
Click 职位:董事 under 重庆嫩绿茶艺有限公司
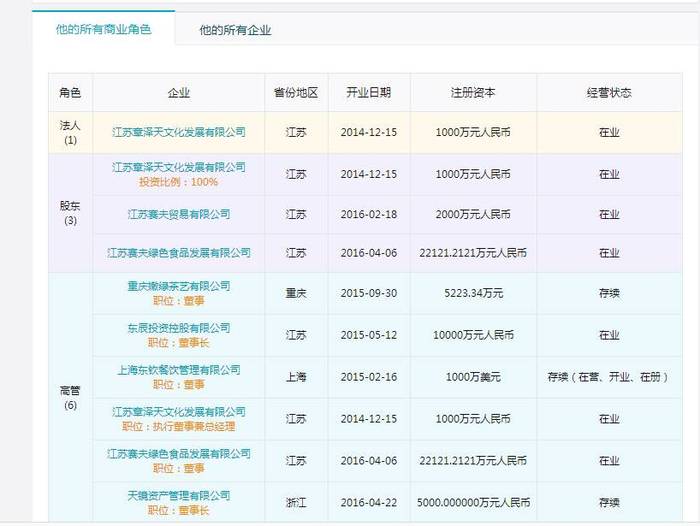(179, 301)
